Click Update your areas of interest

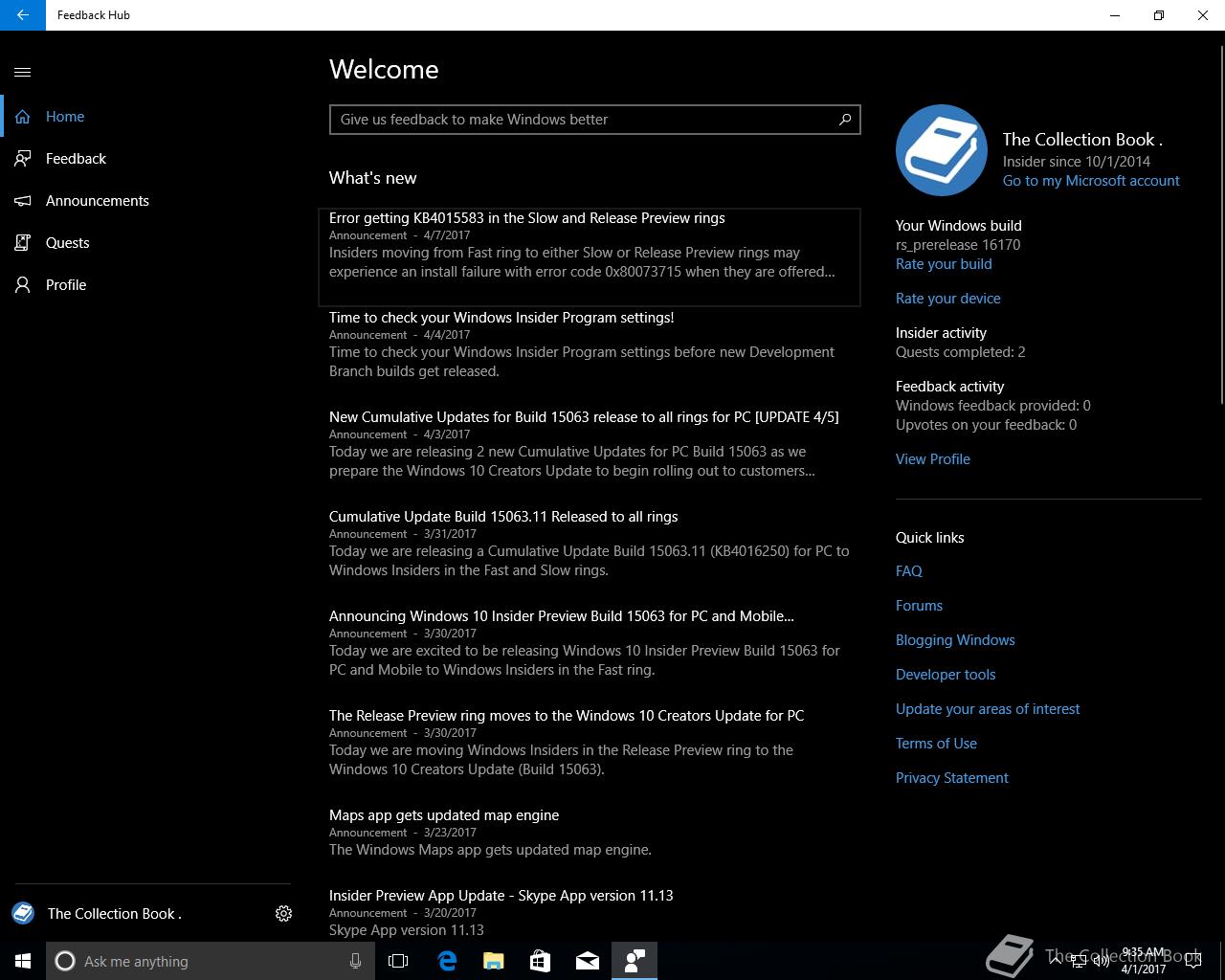988,709
